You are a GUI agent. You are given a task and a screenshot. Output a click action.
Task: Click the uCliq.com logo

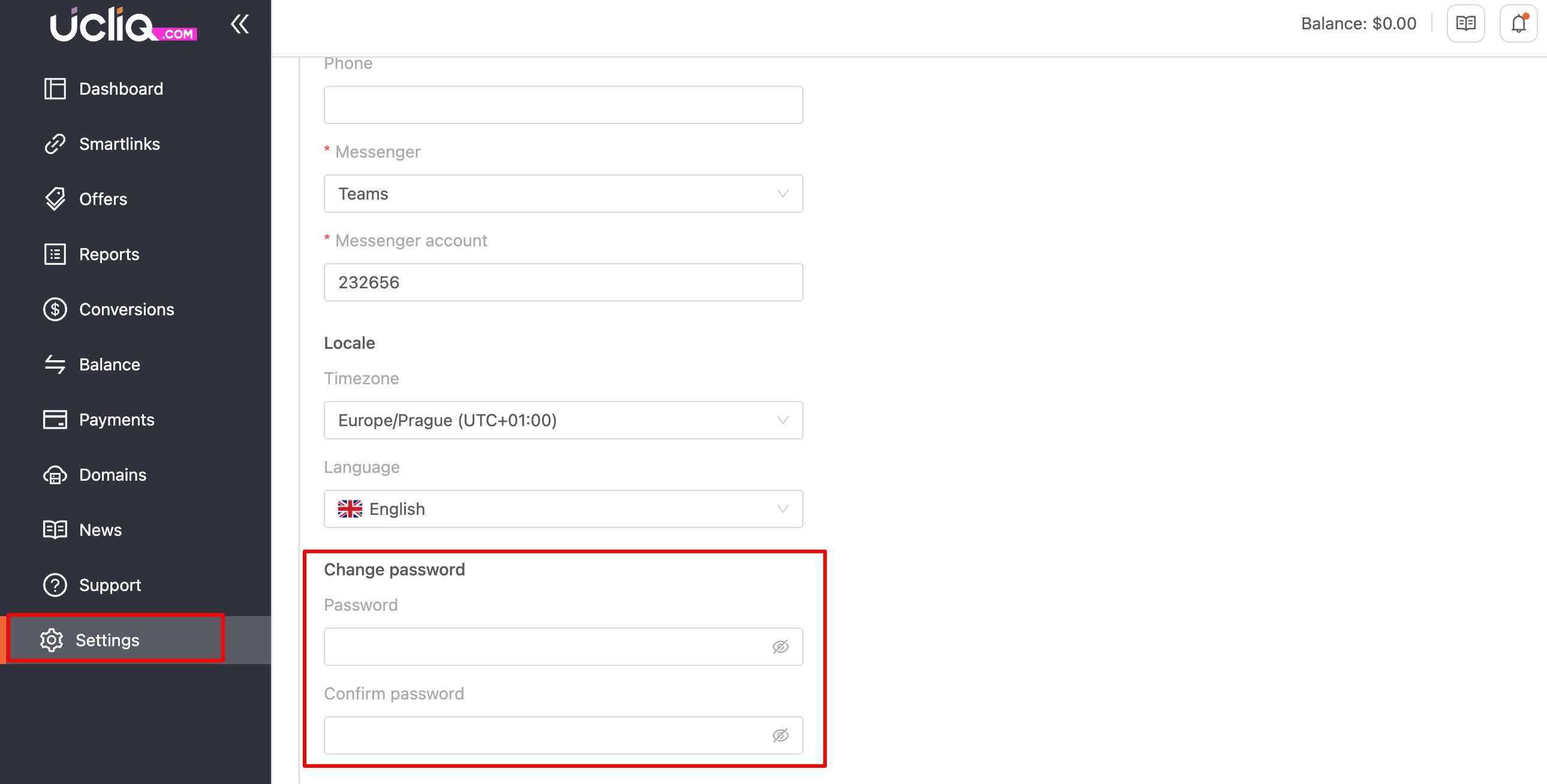click(x=123, y=25)
